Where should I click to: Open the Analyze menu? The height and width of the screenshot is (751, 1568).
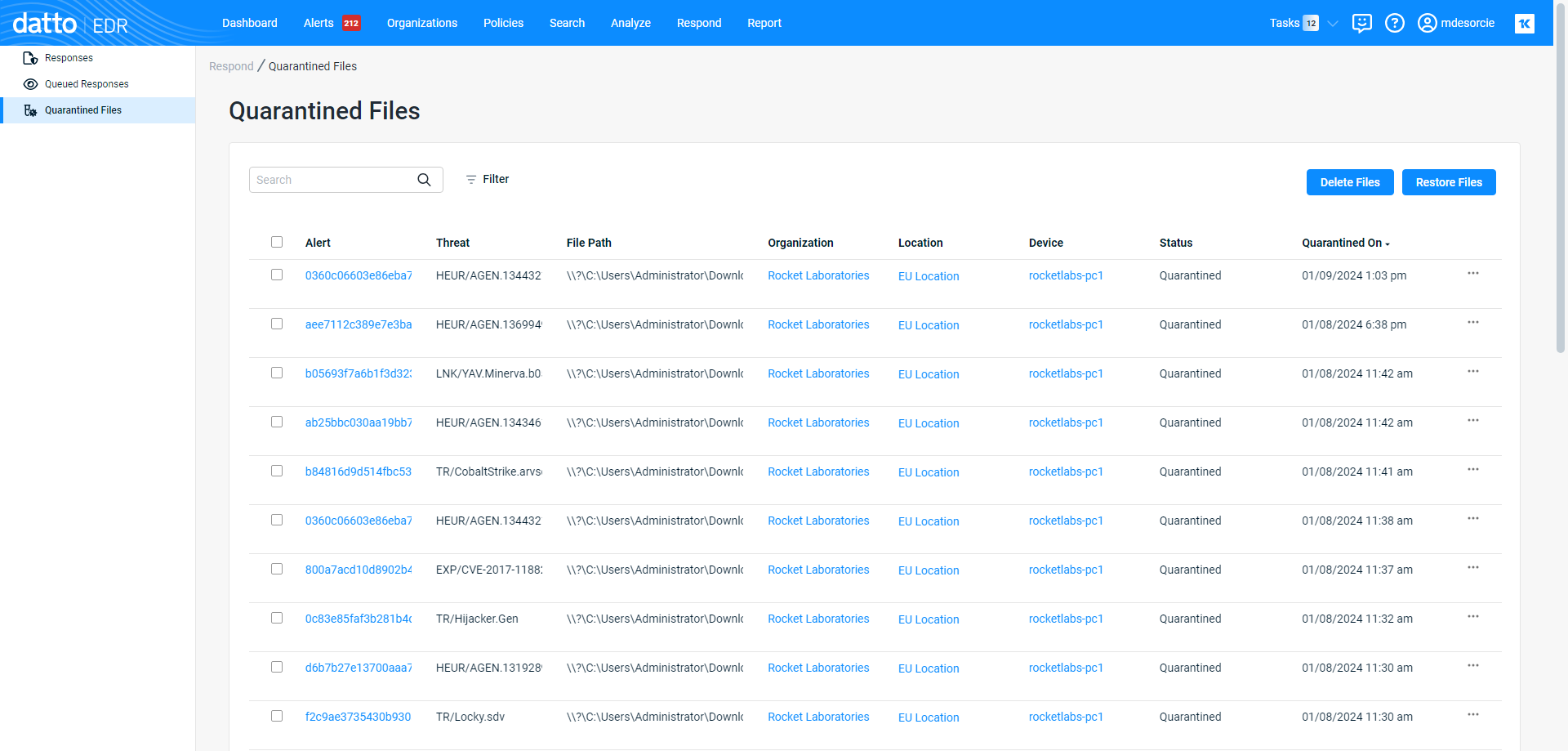pos(630,23)
